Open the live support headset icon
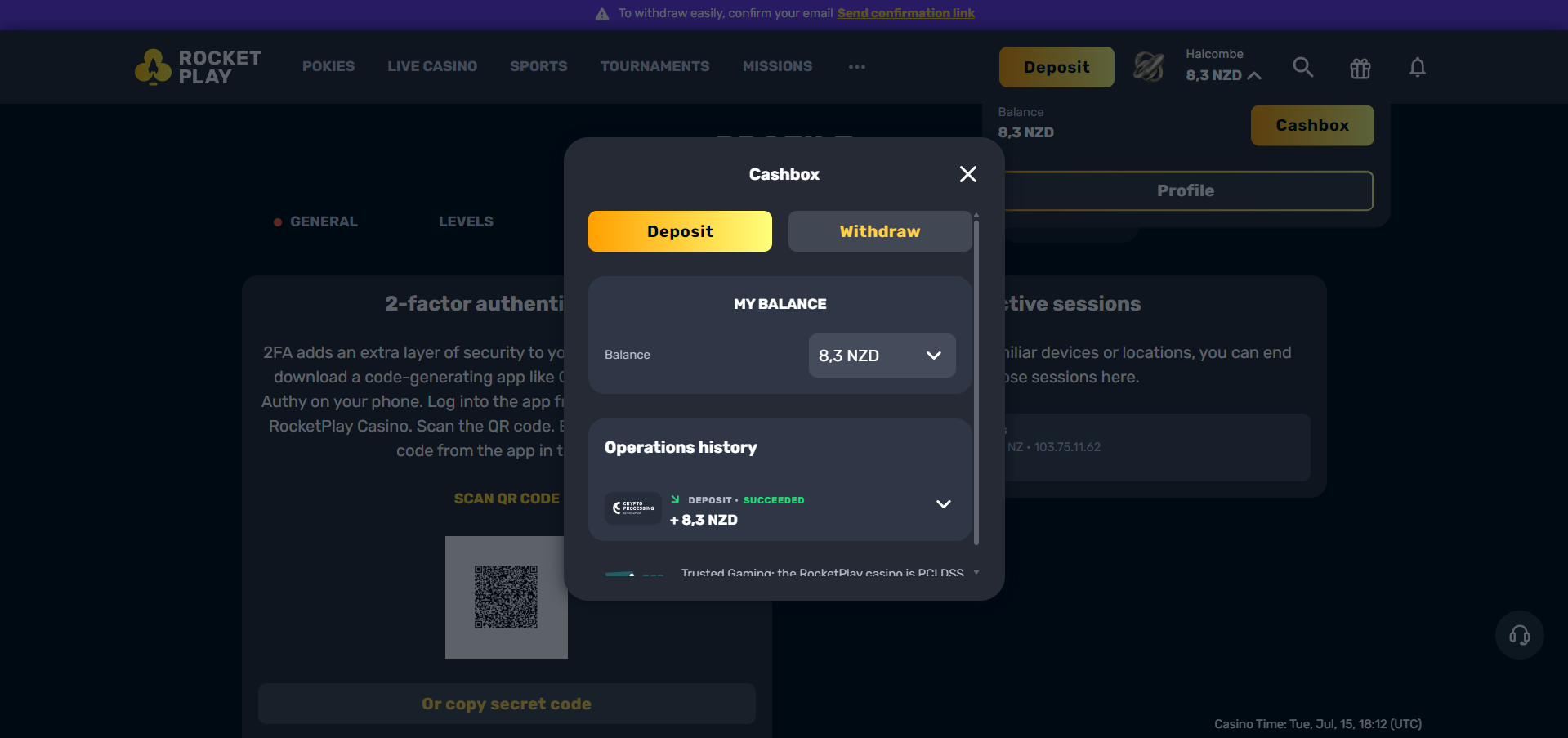 pyautogui.click(x=1519, y=635)
